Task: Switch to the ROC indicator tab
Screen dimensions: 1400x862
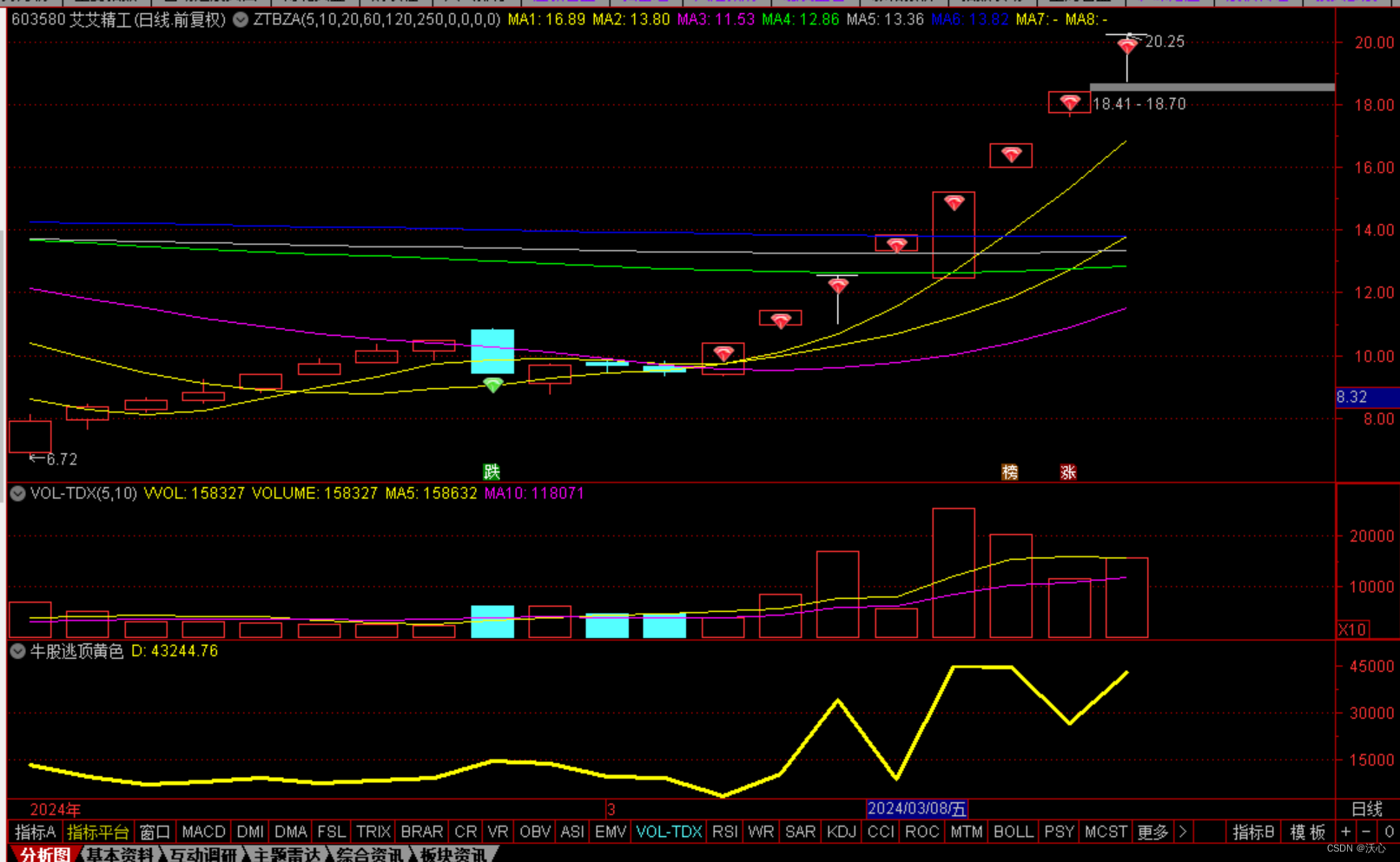Action: [922, 832]
